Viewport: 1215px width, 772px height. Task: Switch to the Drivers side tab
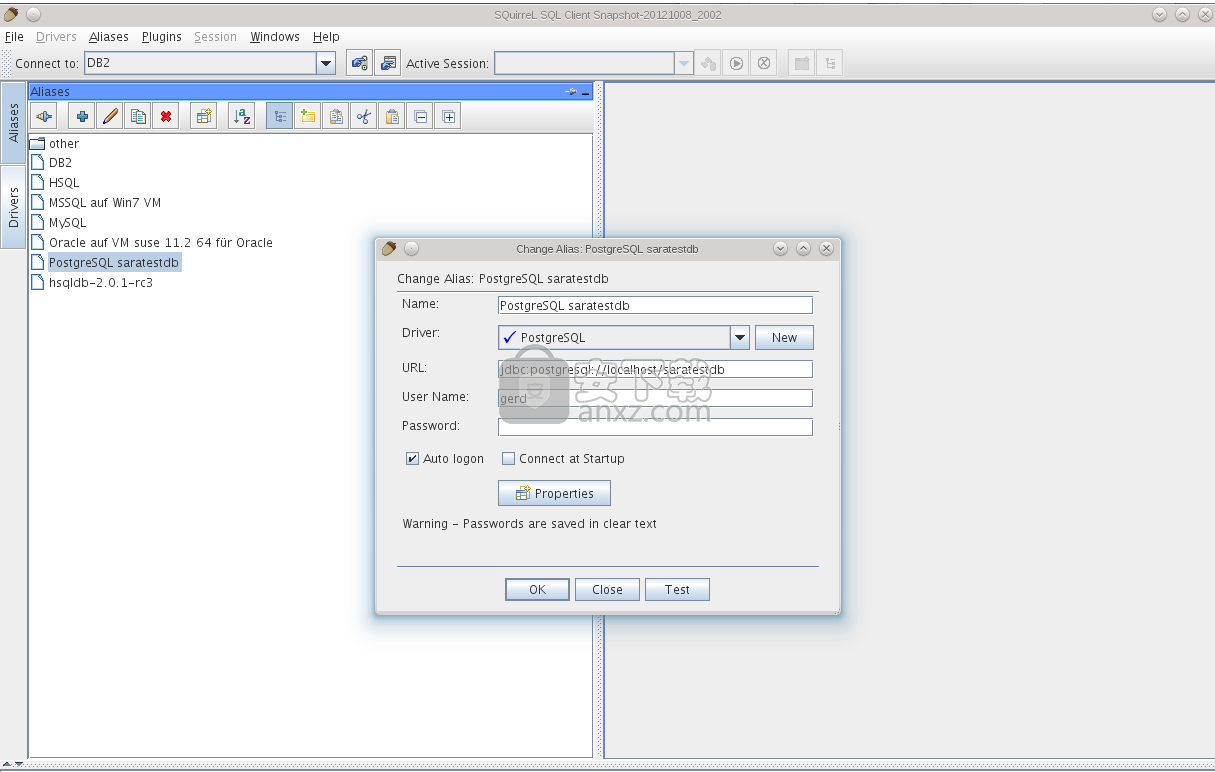[13, 207]
